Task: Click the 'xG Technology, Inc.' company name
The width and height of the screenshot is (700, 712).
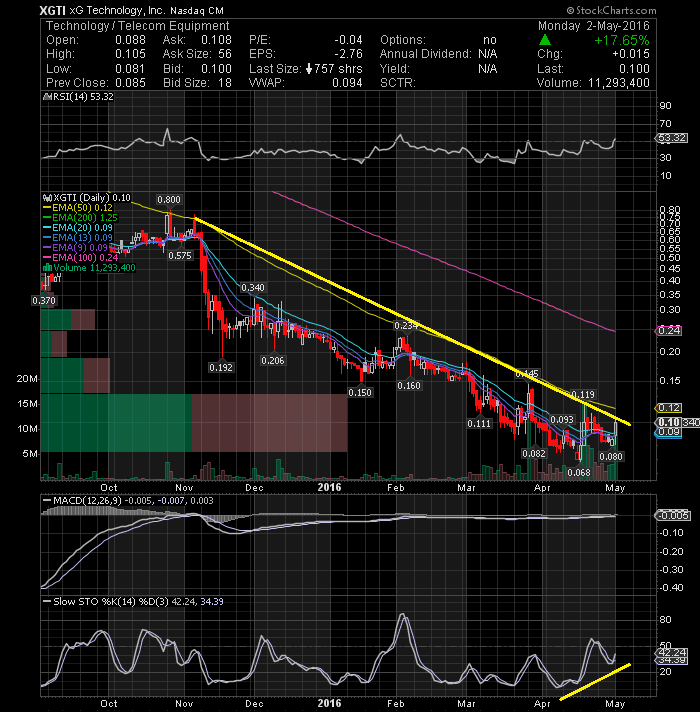Action: [x=118, y=10]
